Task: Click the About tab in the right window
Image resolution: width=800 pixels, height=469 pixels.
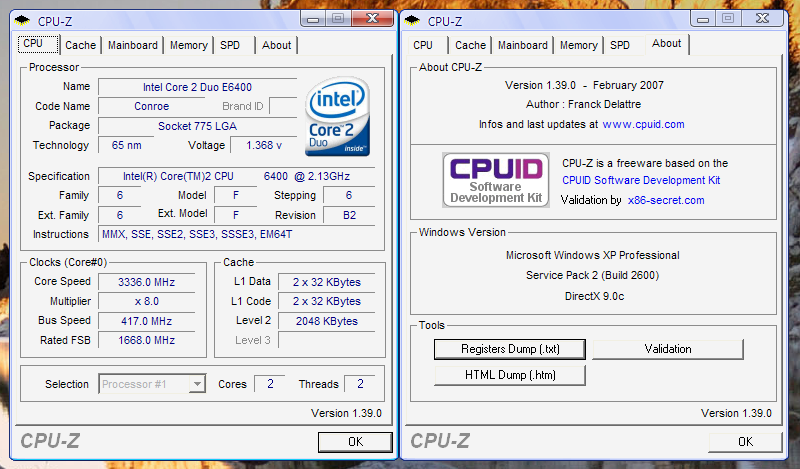Action: (666, 43)
